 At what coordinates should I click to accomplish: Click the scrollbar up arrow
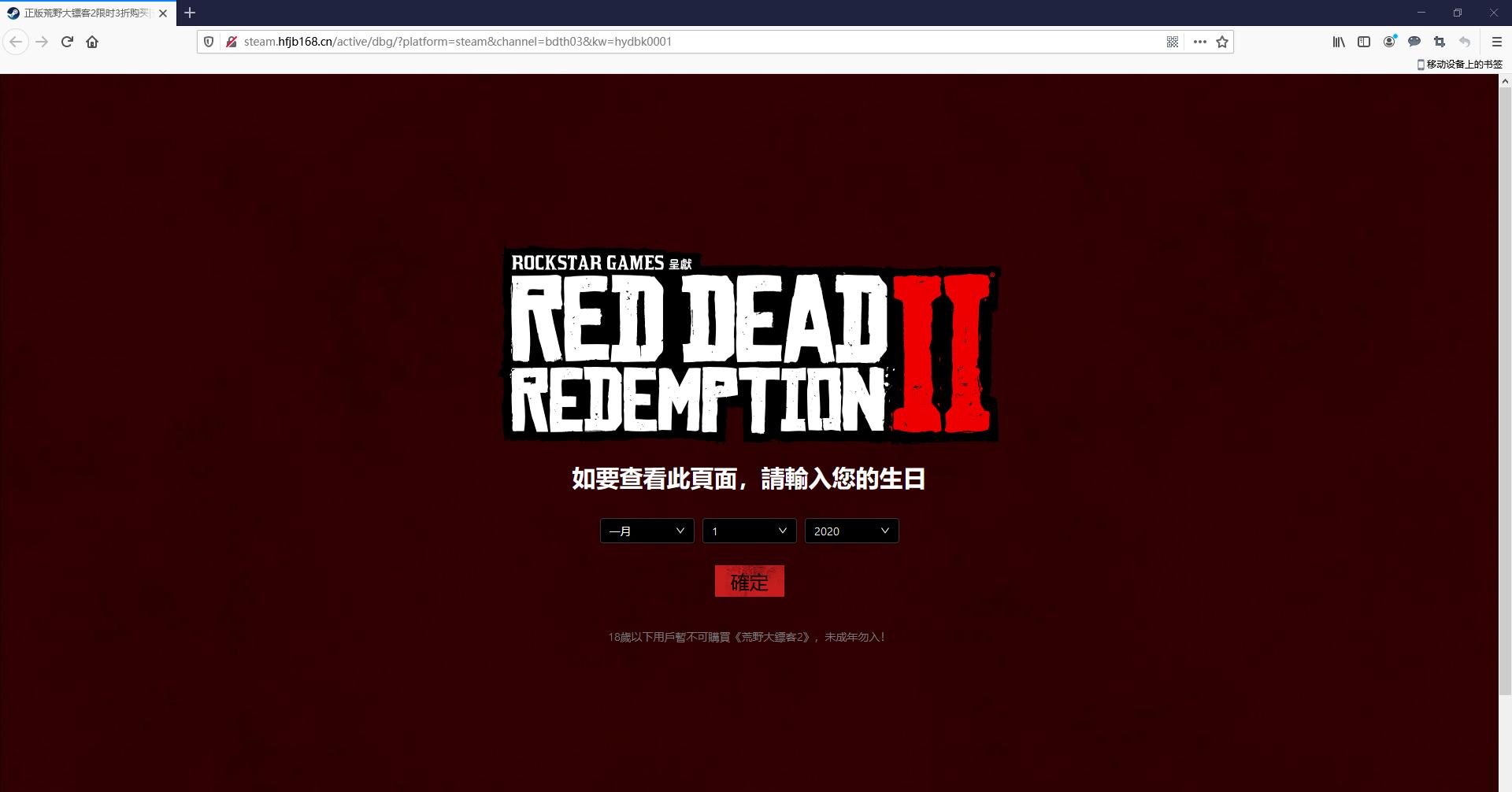pos(1505,80)
